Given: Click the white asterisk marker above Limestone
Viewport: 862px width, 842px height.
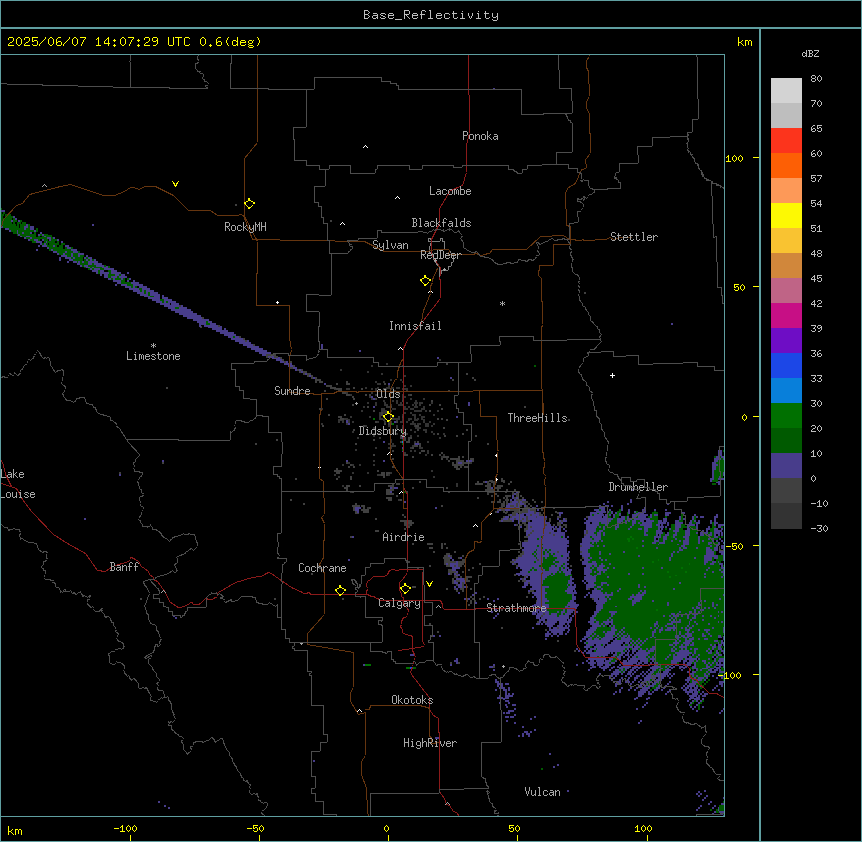Looking at the screenshot, I should (153, 346).
